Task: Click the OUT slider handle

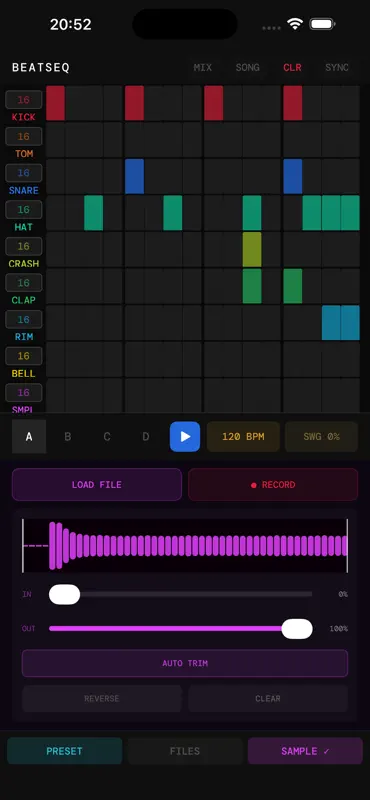Action: [x=297, y=629]
